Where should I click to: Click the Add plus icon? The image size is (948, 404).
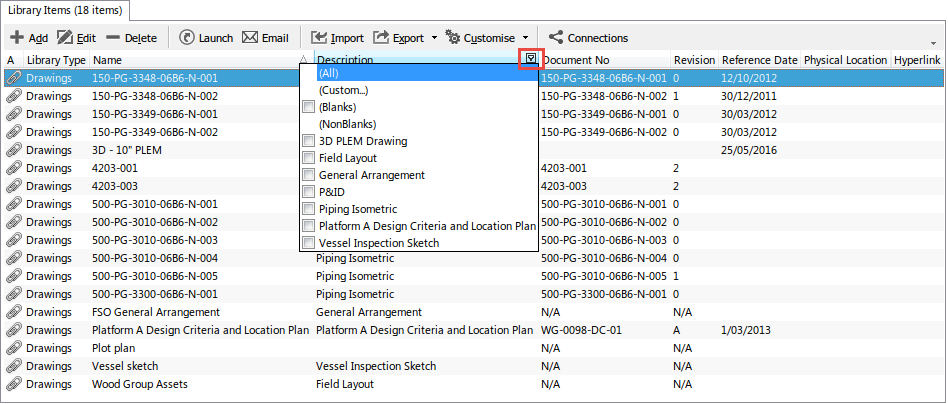coord(17,38)
